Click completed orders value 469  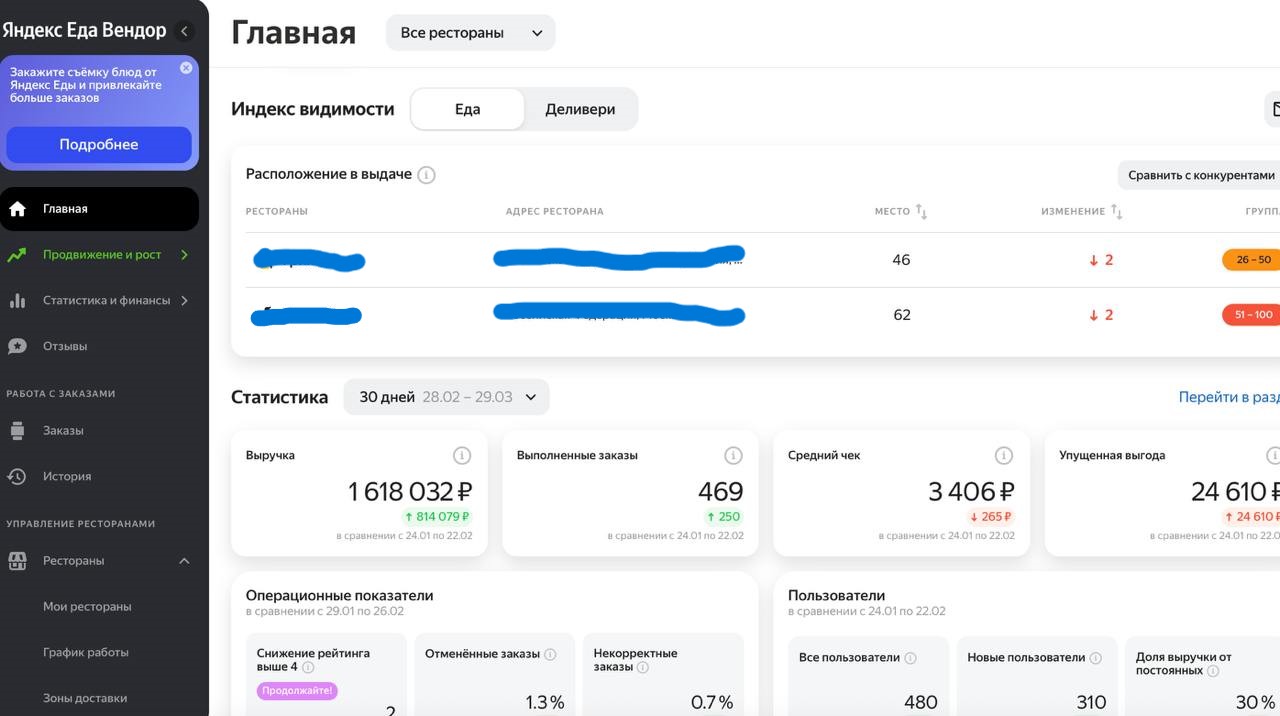720,492
